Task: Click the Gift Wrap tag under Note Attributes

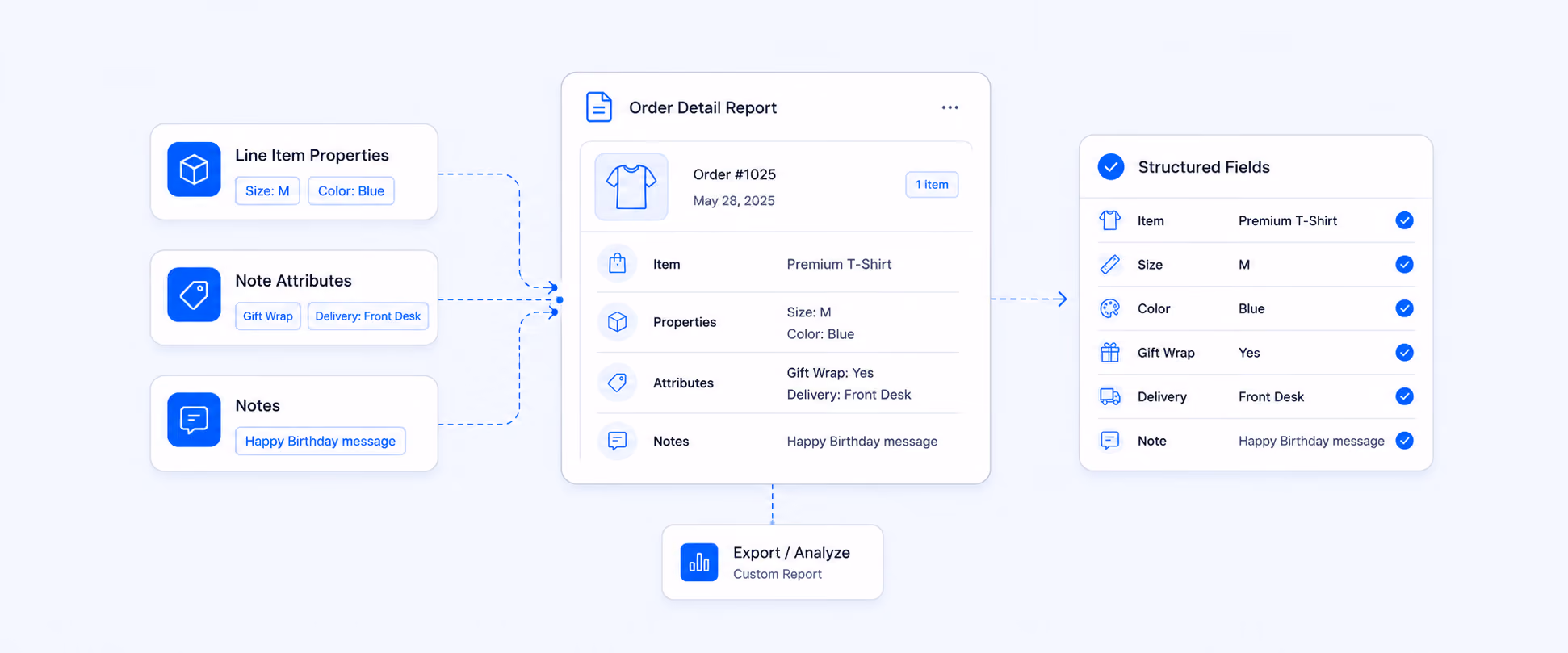Action: (268, 316)
